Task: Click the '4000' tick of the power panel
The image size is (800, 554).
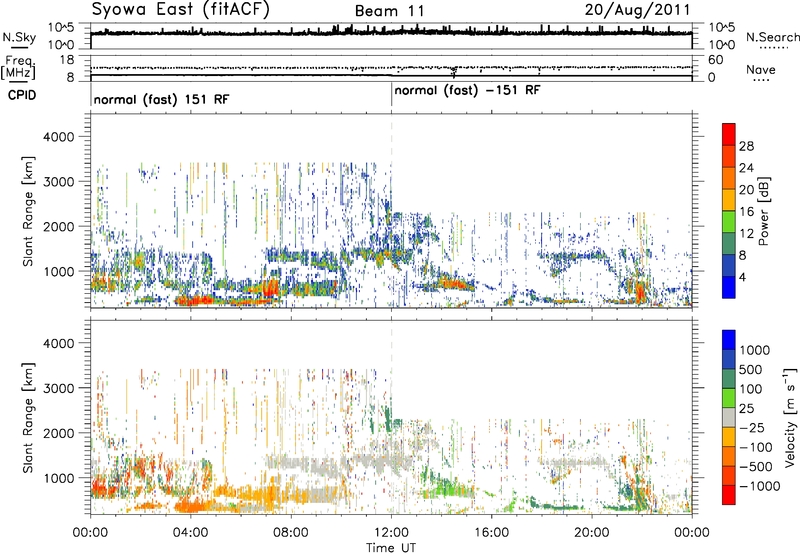Action: tap(58, 137)
